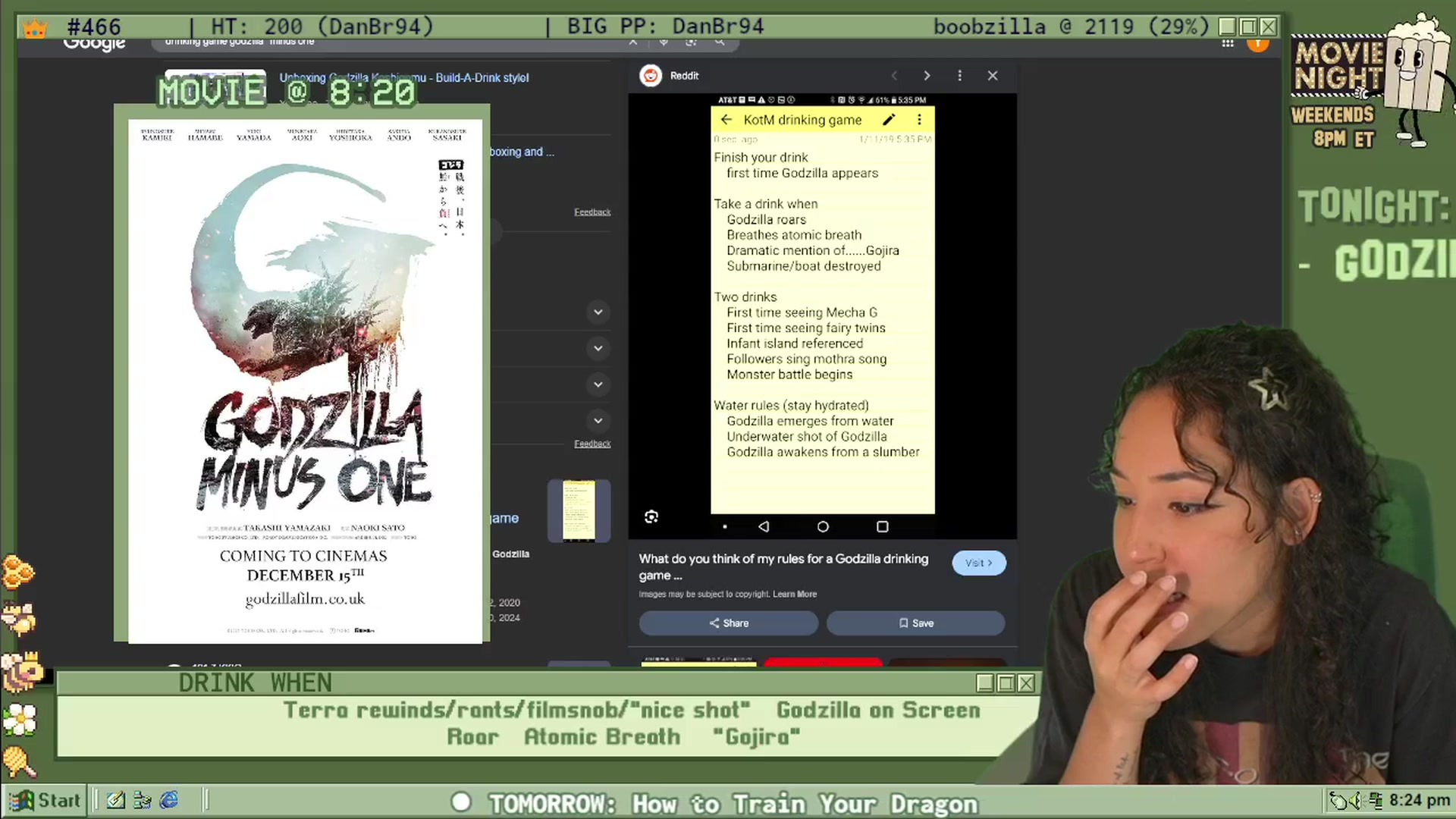Screen dimensions: 1456x819
Task: Click the Visit button for the Reddit post
Action: coord(979,563)
